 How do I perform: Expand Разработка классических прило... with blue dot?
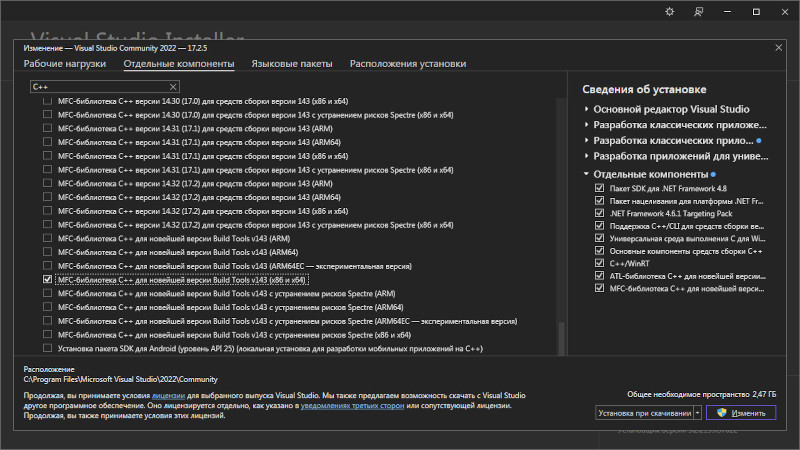[x=586, y=140]
